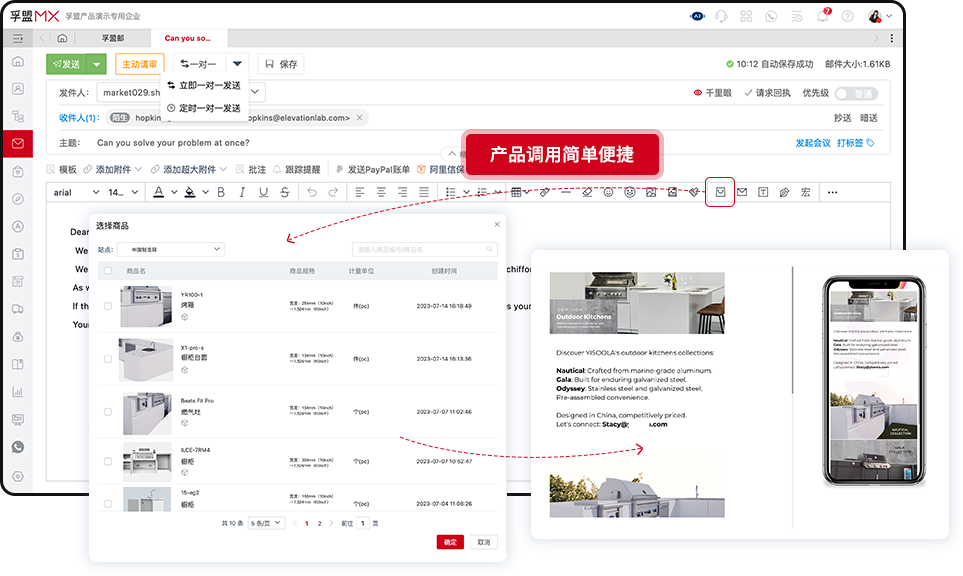
Task: Check the box for product YR100-1
Action: [108, 306]
